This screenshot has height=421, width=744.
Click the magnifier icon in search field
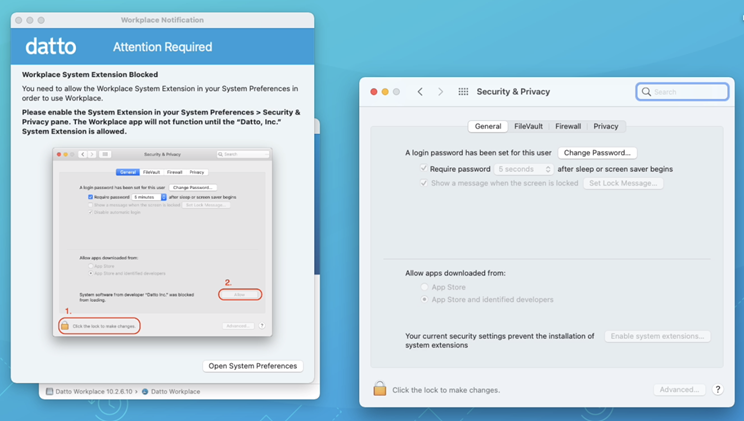pyautogui.click(x=647, y=92)
